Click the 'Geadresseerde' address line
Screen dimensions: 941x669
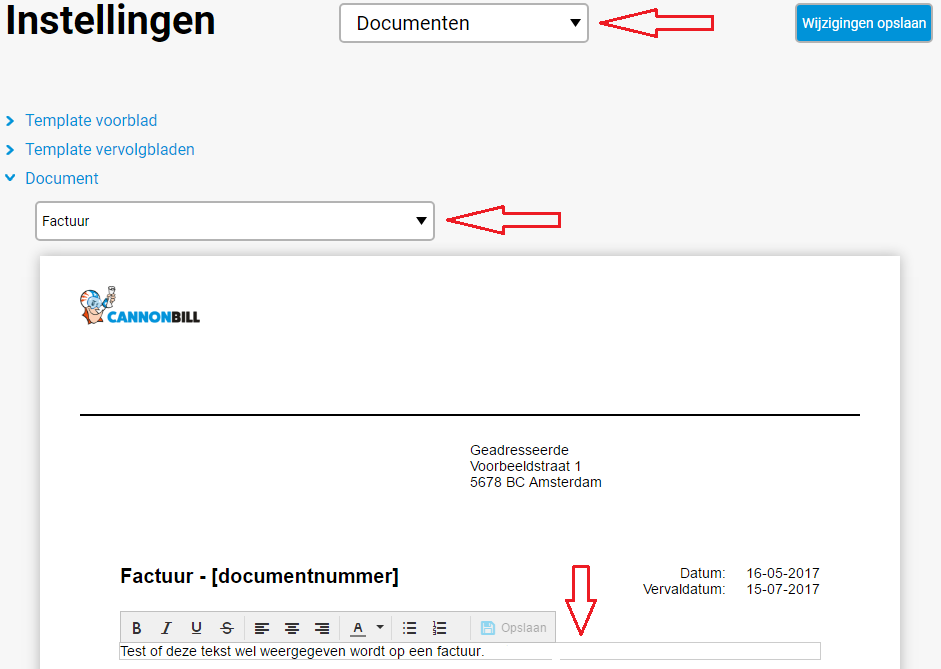(x=519, y=450)
